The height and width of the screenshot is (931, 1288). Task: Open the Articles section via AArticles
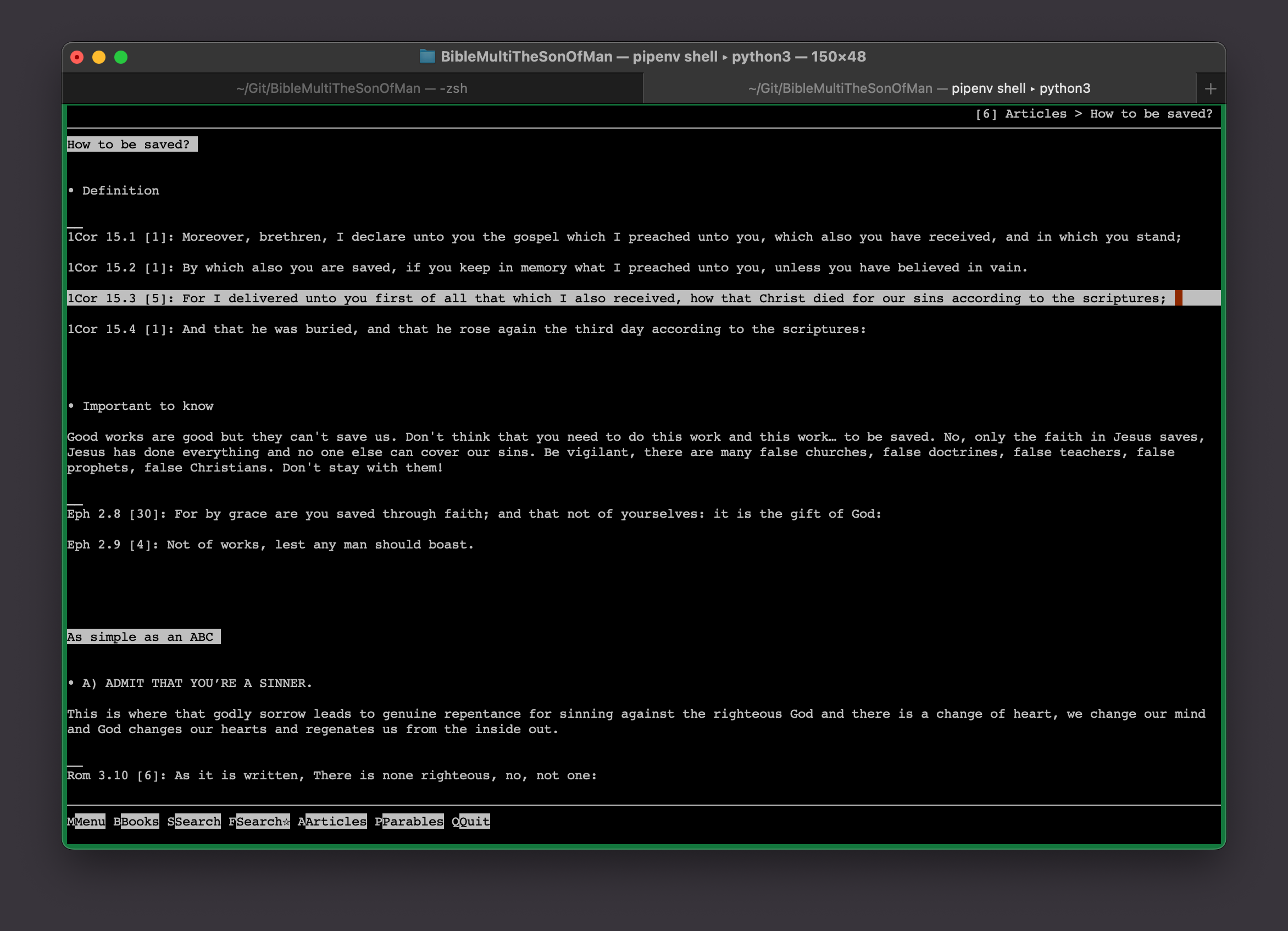click(332, 821)
